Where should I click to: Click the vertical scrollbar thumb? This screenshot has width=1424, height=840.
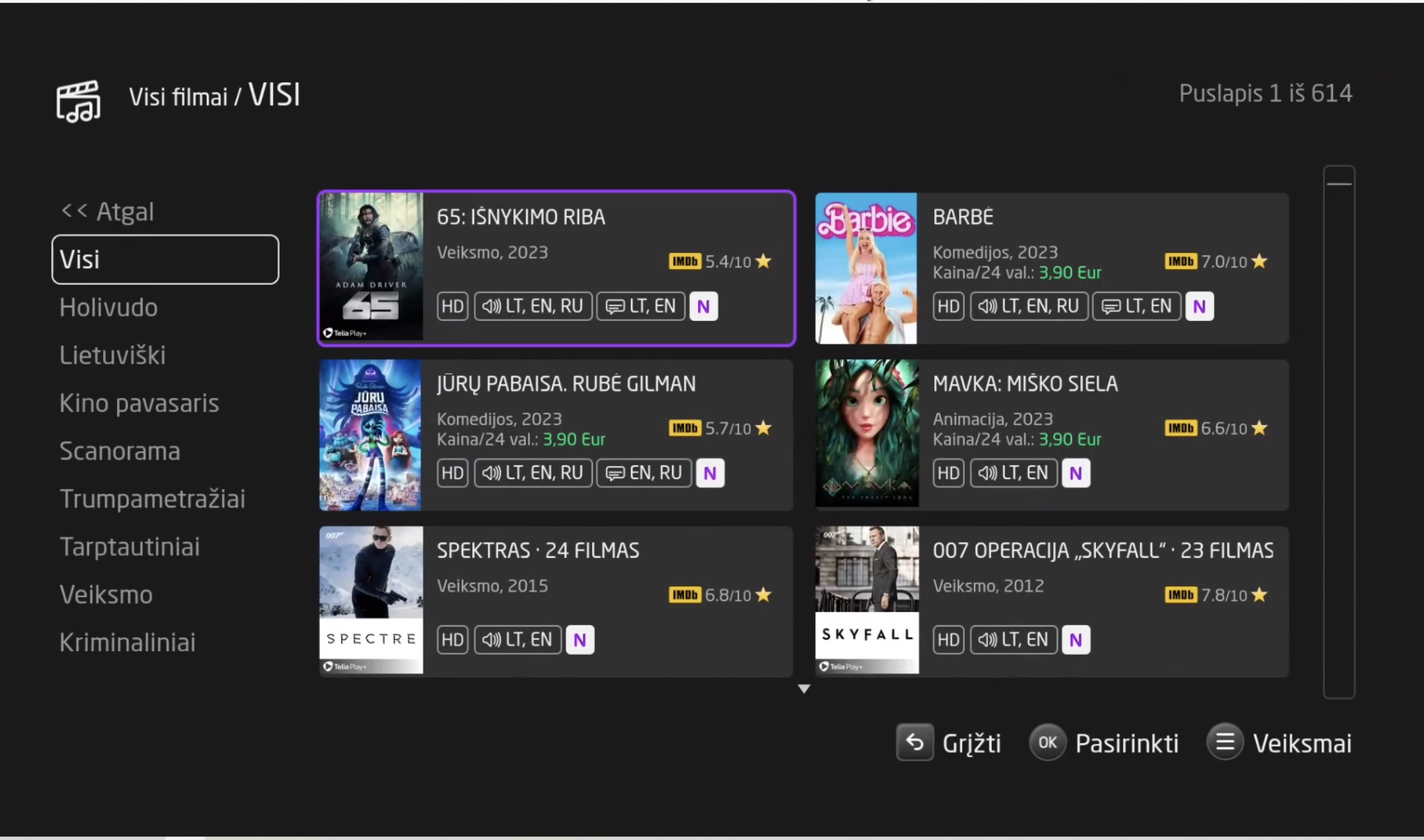tap(1339, 183)
